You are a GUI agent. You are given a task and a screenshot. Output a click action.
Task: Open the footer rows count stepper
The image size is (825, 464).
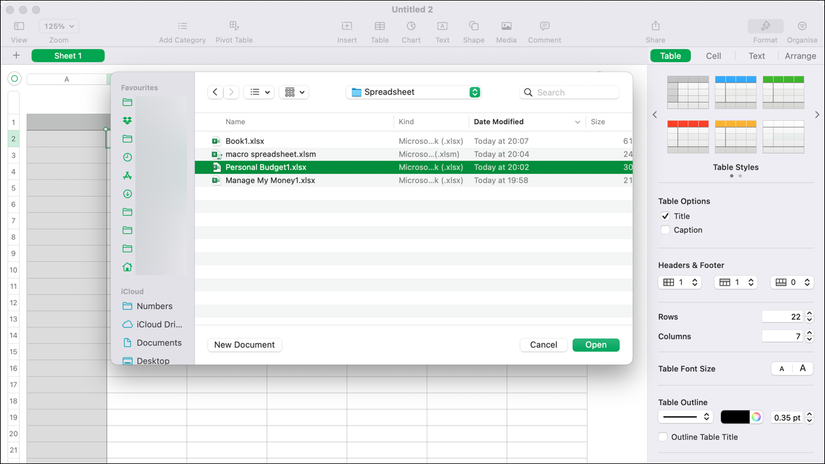792,283
